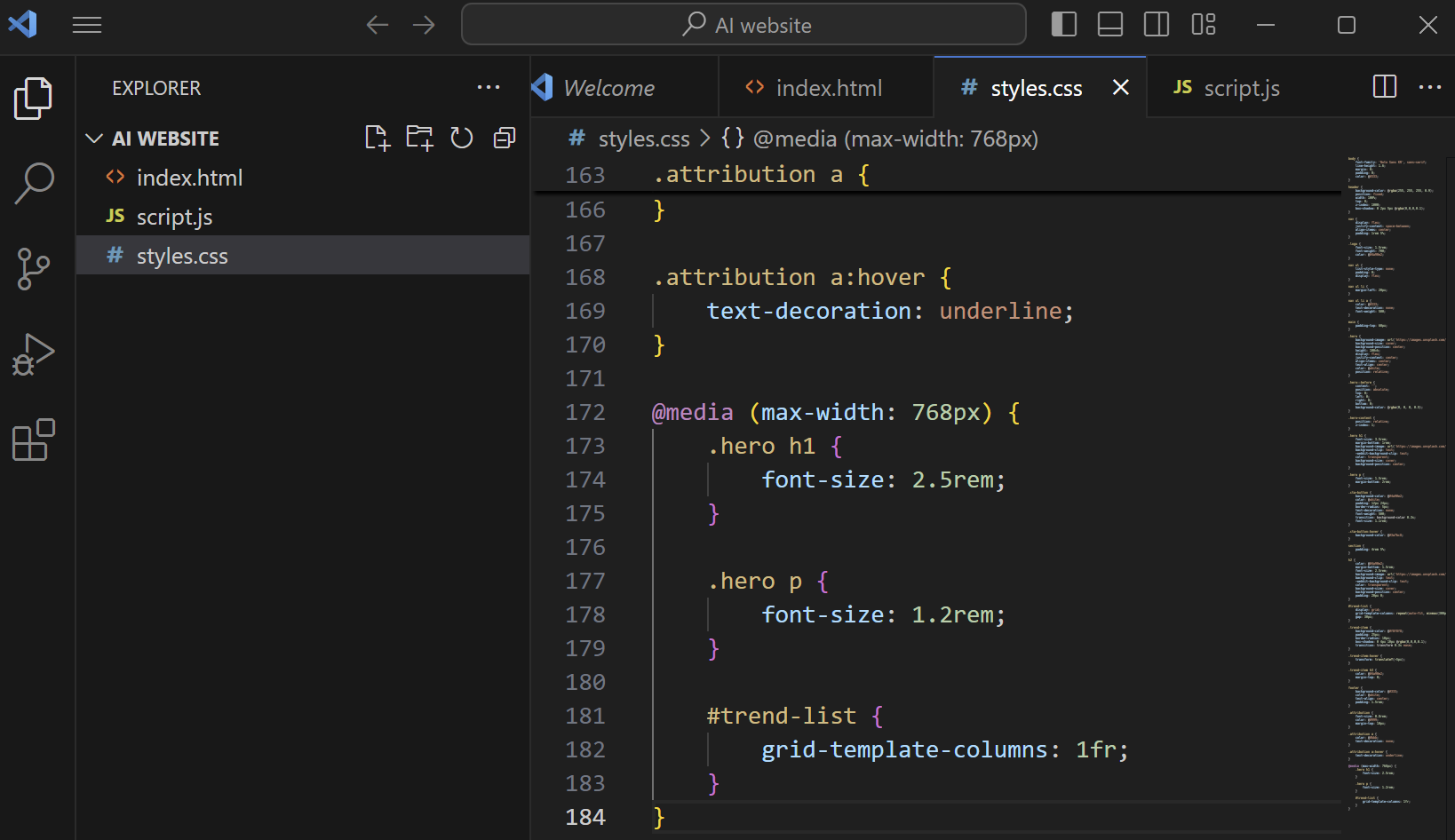The height and width of the screenshot is (840, 1455).
Task: Click the VS Code logo icon
Action: click(22, 24)
